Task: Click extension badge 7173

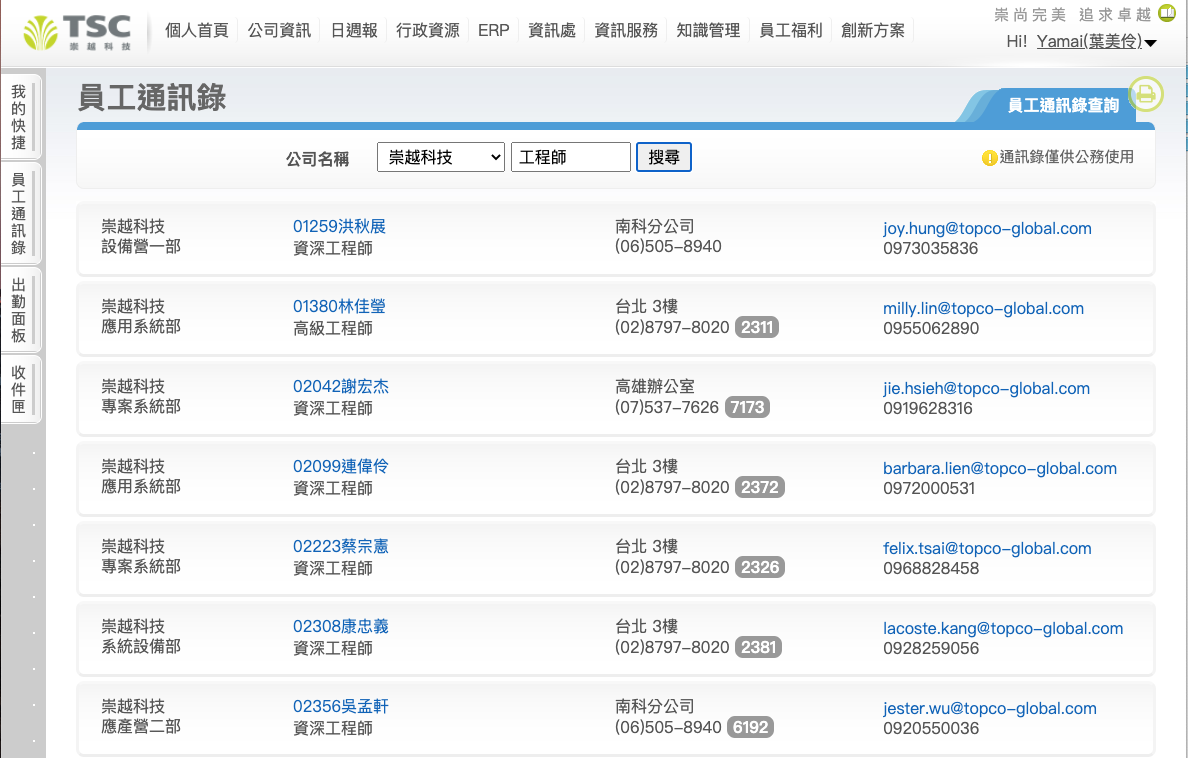Action: 747,407
